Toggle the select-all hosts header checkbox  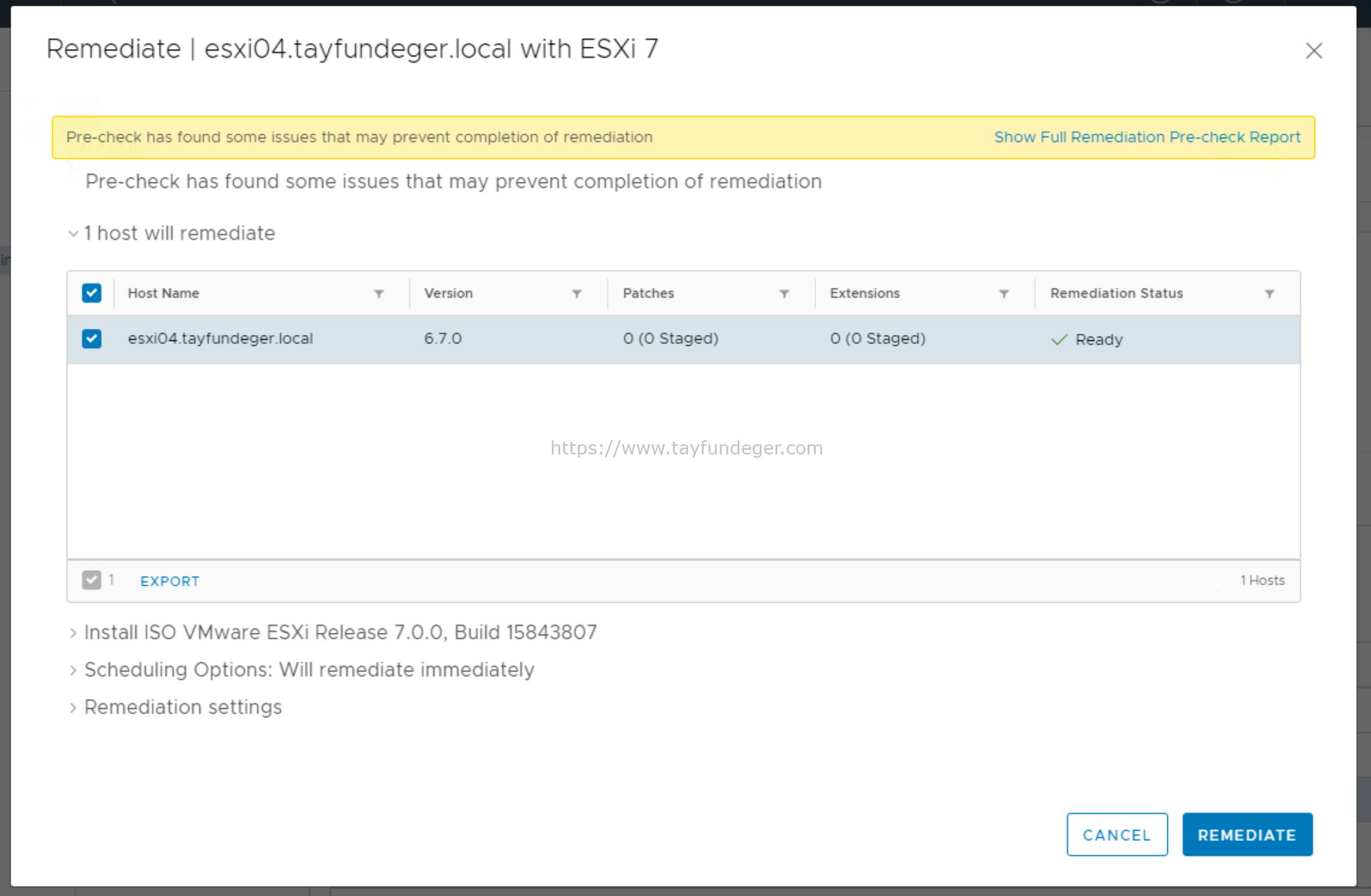(92, 293)
